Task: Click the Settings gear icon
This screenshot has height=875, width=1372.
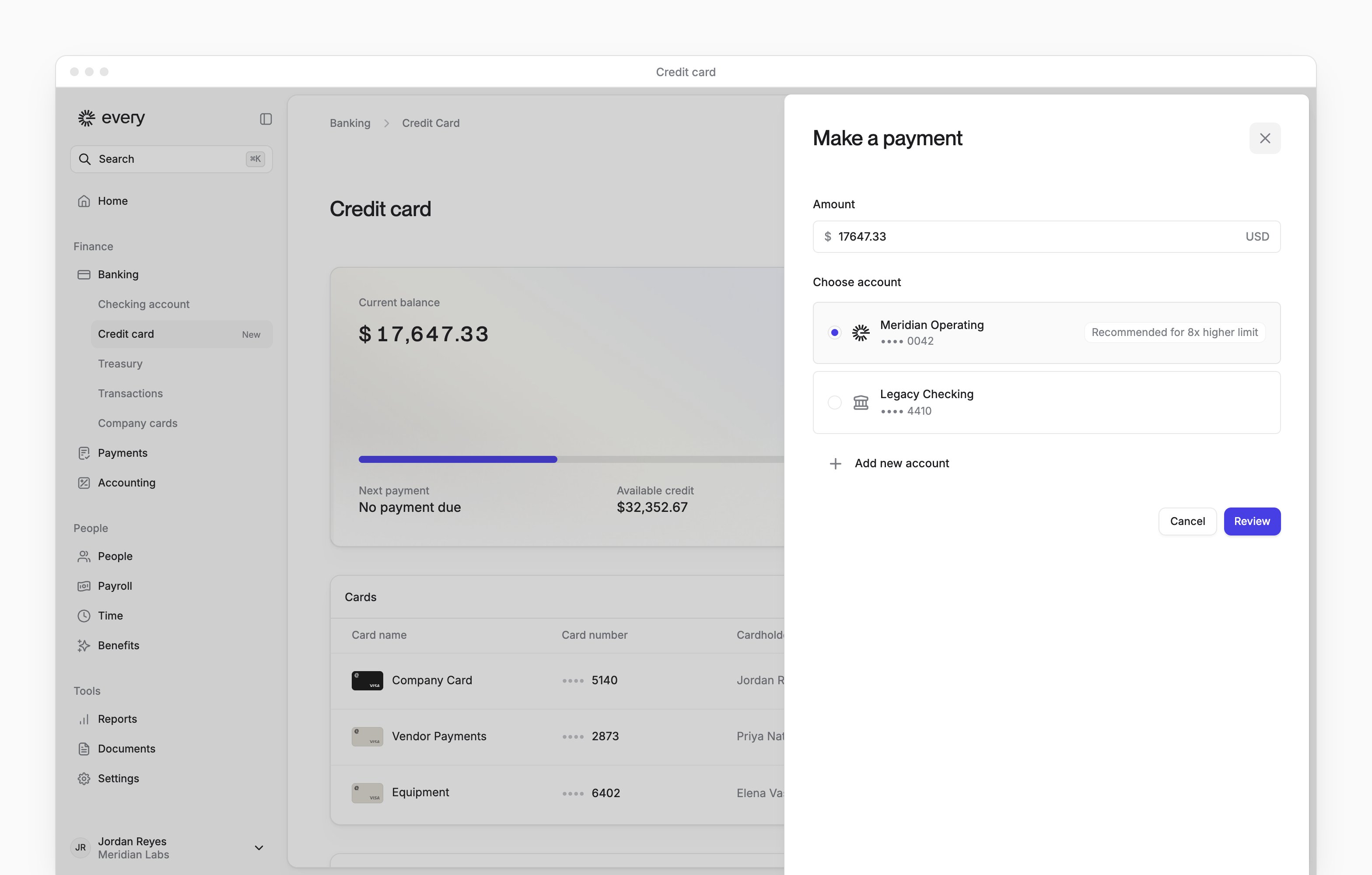Action: (84, 779)
